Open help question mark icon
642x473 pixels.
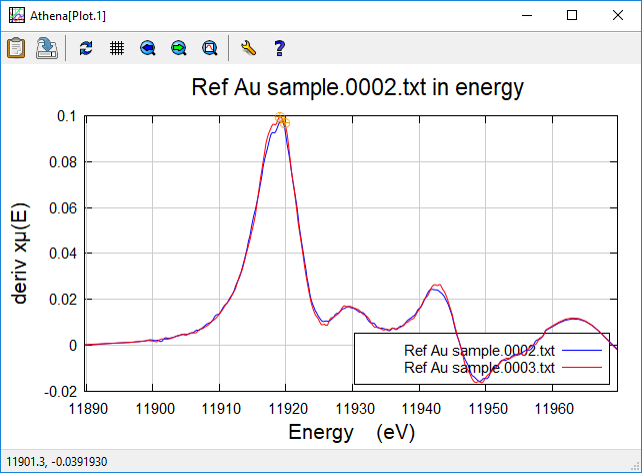(x=280, y=48)
